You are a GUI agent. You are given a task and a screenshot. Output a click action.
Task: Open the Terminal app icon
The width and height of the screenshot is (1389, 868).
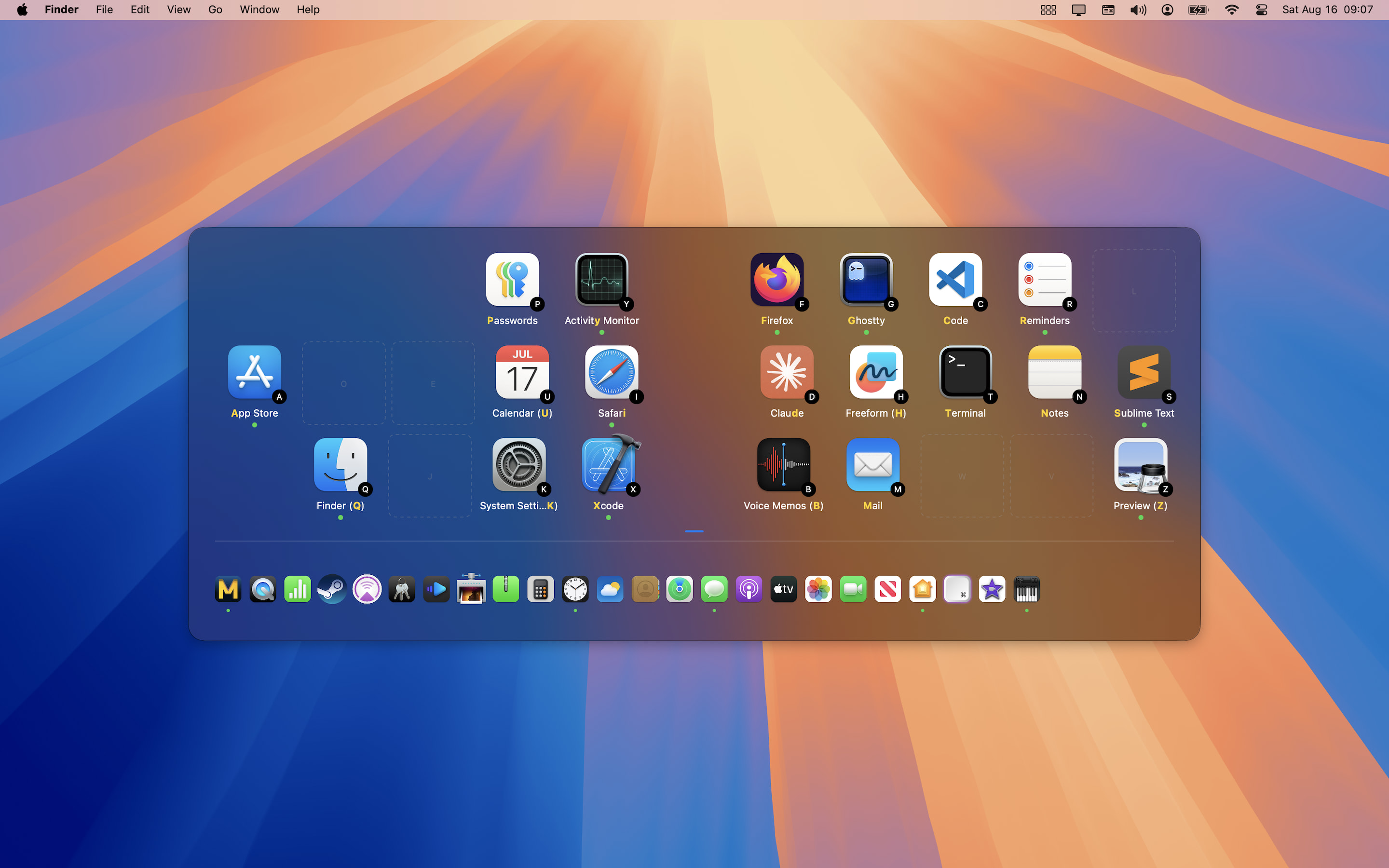pyautogui.click(x=965, y=372)
